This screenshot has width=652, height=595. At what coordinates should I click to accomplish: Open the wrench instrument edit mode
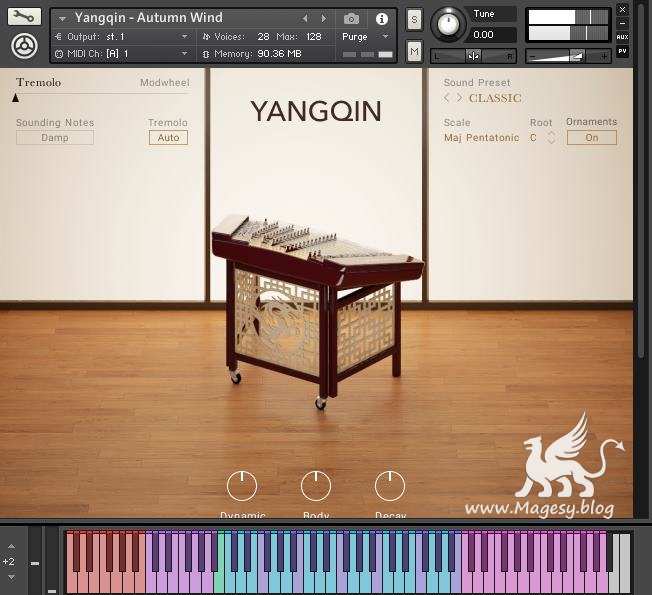tap(24, 17)
